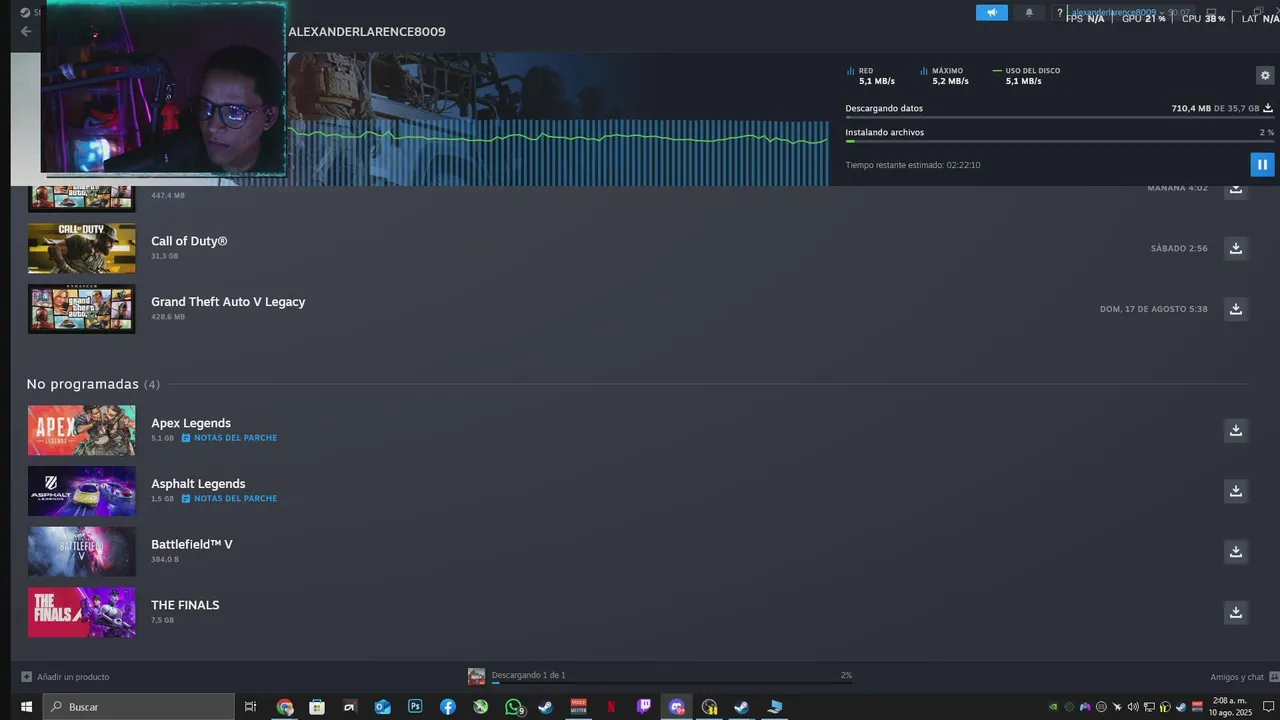The height and width of the screenshot is (720, 1280).
Task: Open Grand Theft Auto V Legacy thumbnail
Action: pyautogui.click(x=81, y=309)
